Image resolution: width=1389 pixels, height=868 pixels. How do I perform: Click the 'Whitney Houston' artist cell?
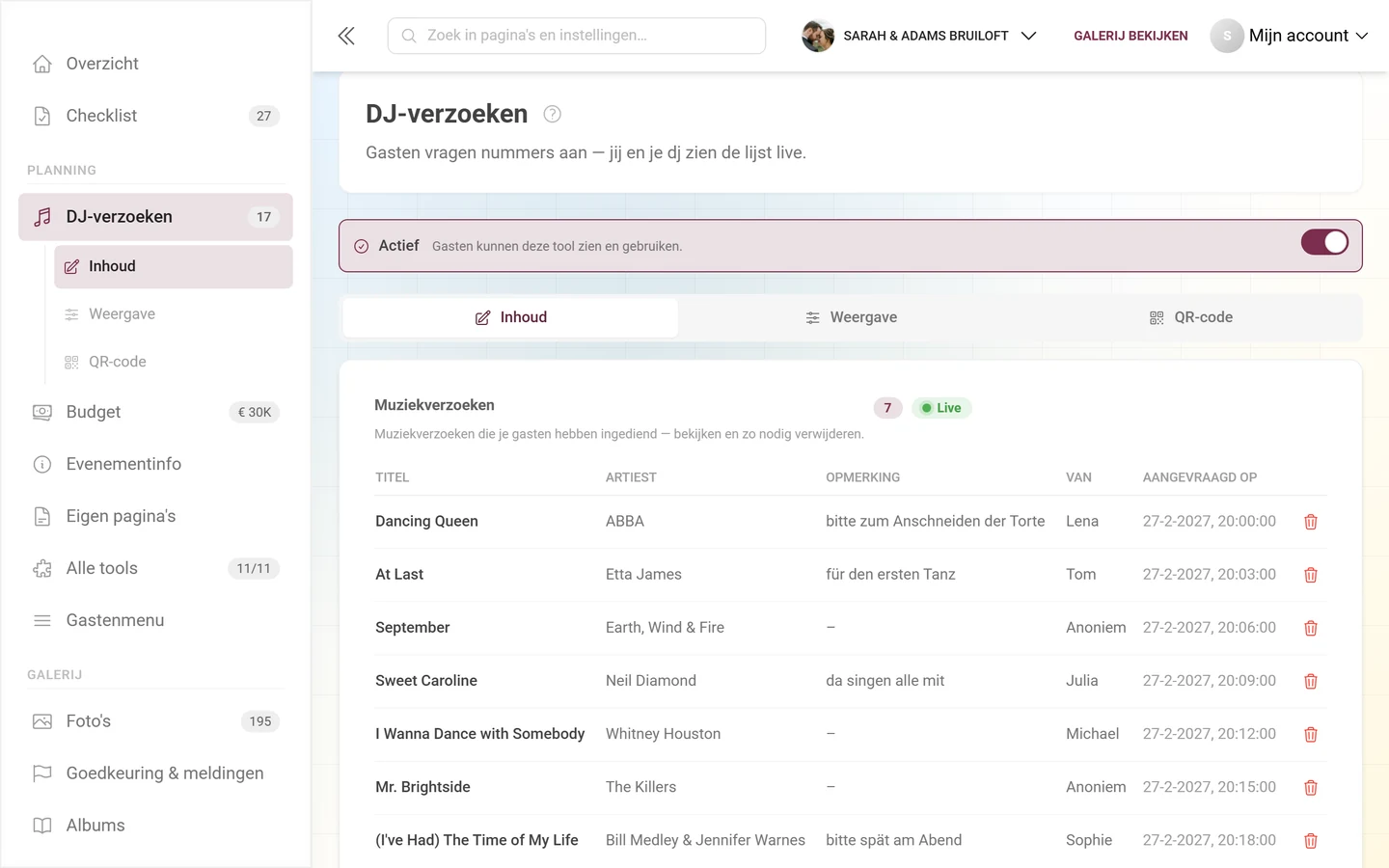point(663,734)
